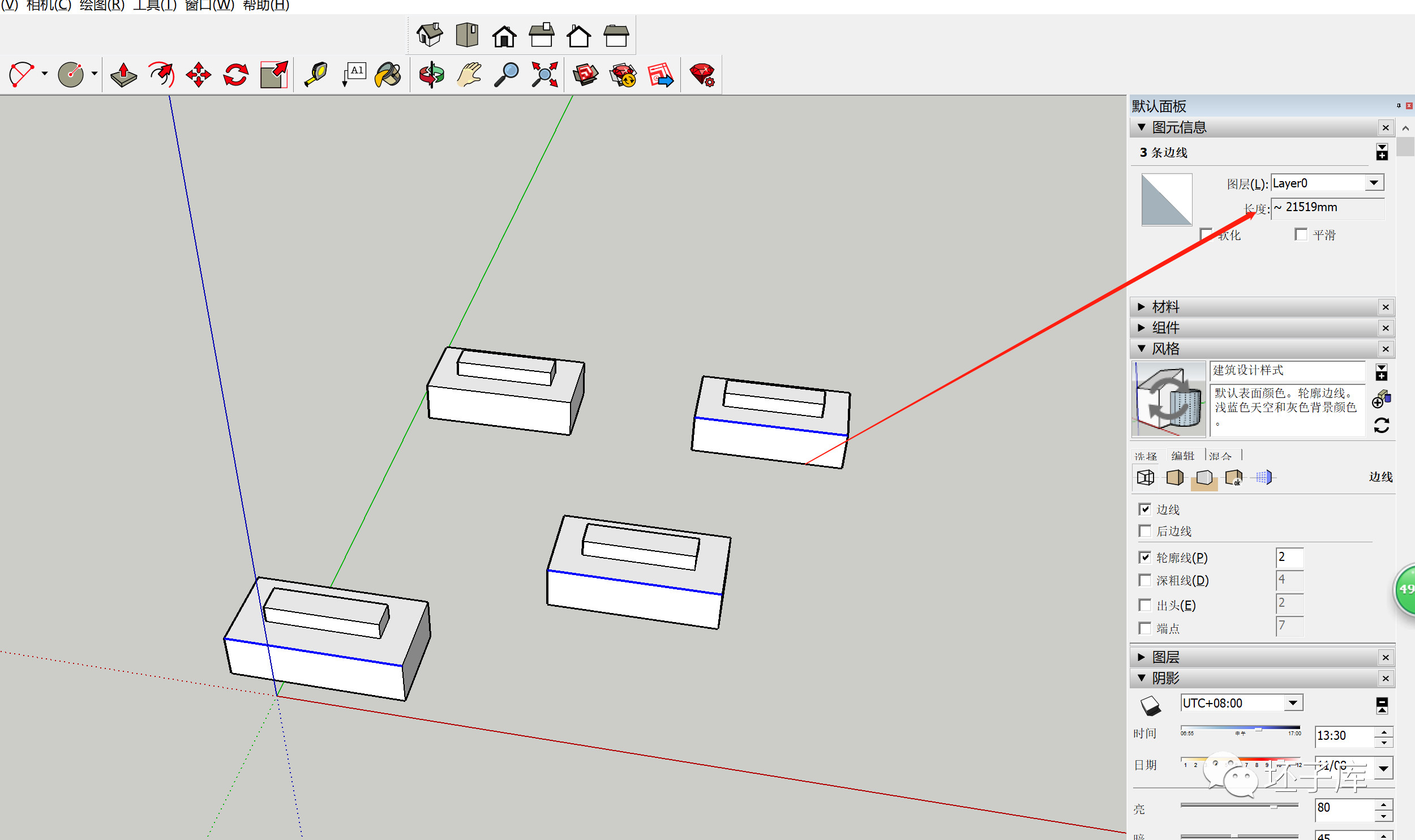
Task: Uncheck the 轮廓线(P) profiles checkbox
Action: (x=1145, y=557)
